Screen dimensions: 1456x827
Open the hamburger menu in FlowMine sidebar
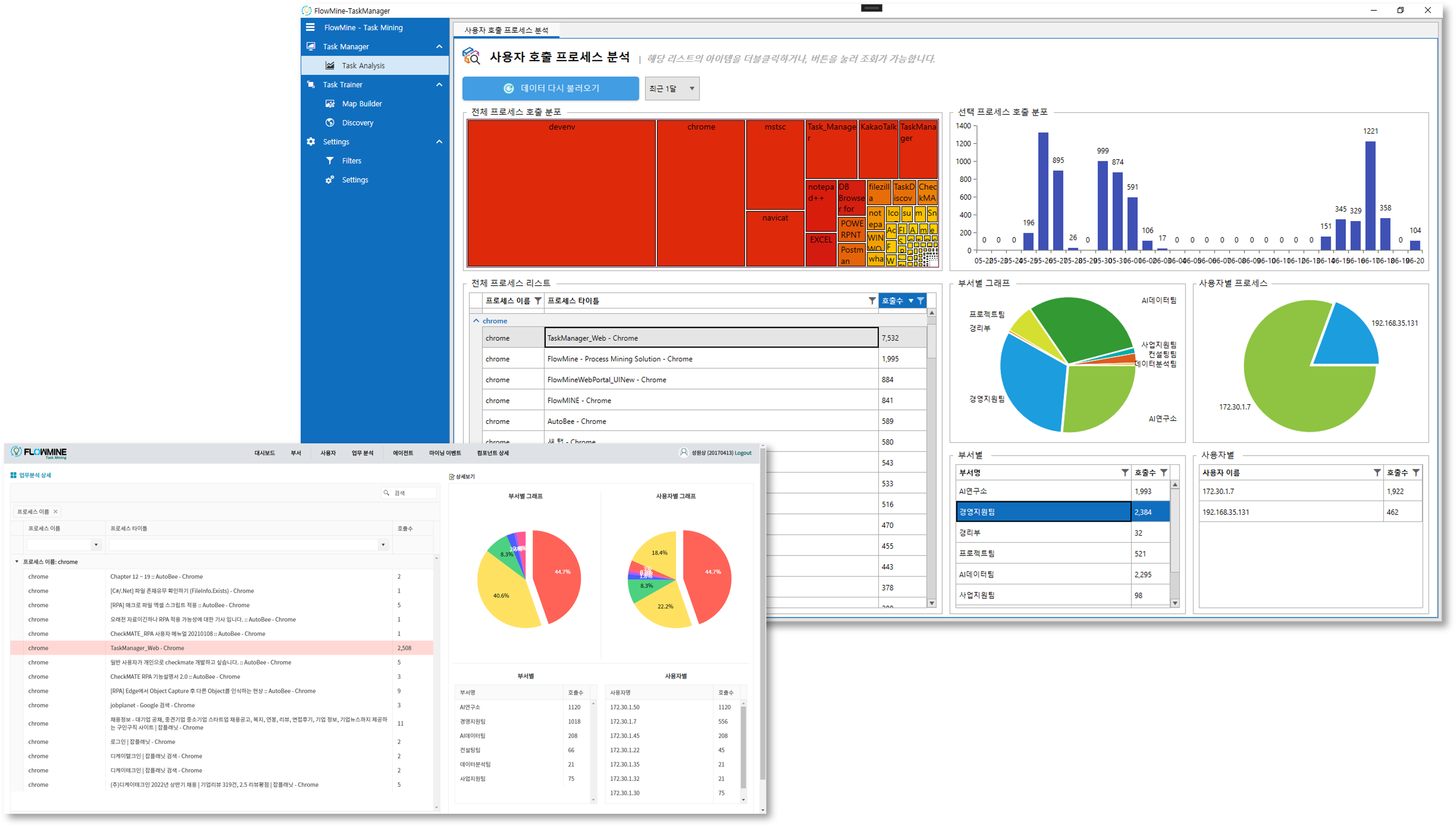[310, 27]
